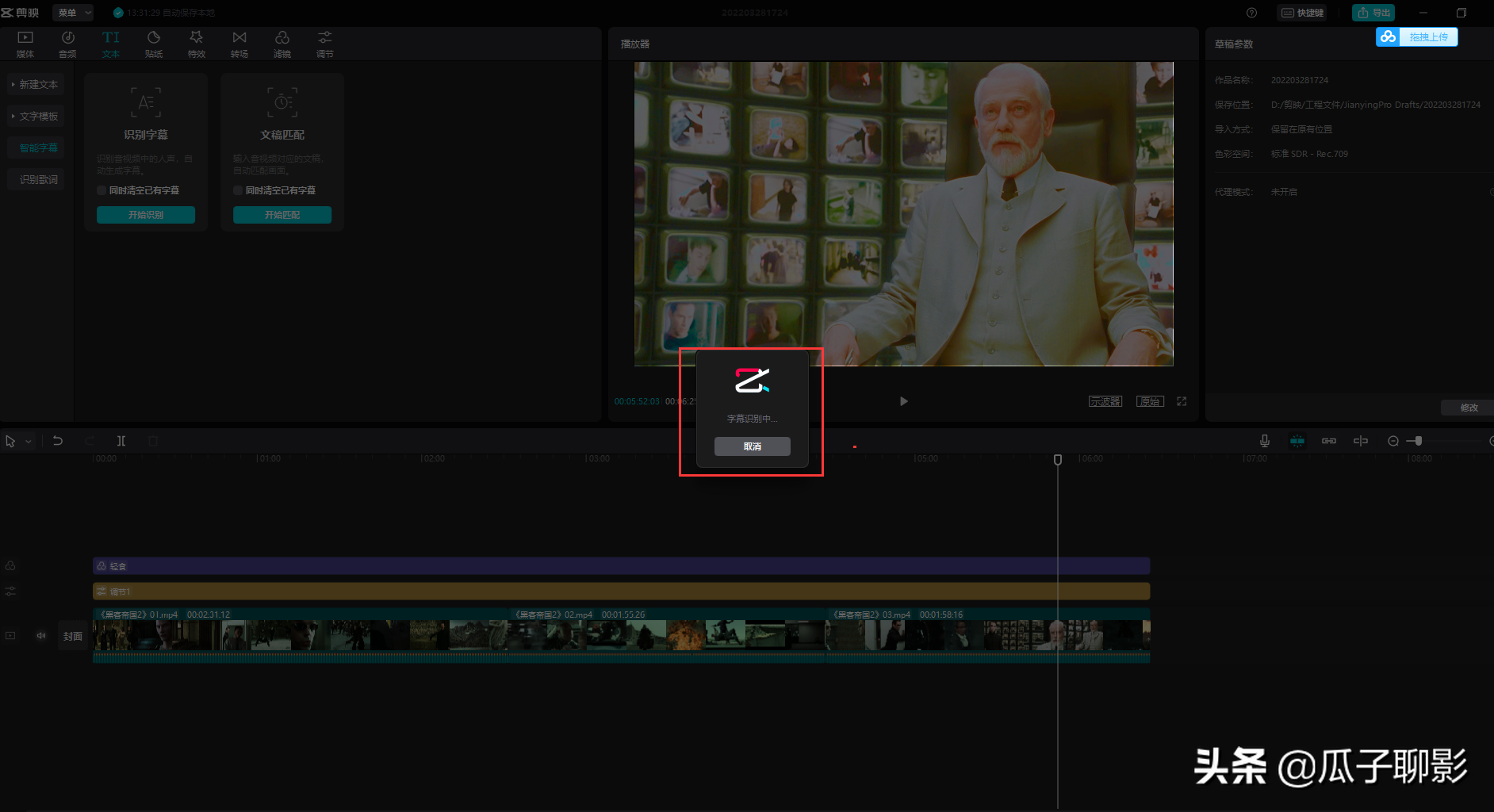The height and width of the screenshot is (812, 1494).
Task: Check 同时清空已有字幕 under 识别字幕
Action: tap(102, 190)
